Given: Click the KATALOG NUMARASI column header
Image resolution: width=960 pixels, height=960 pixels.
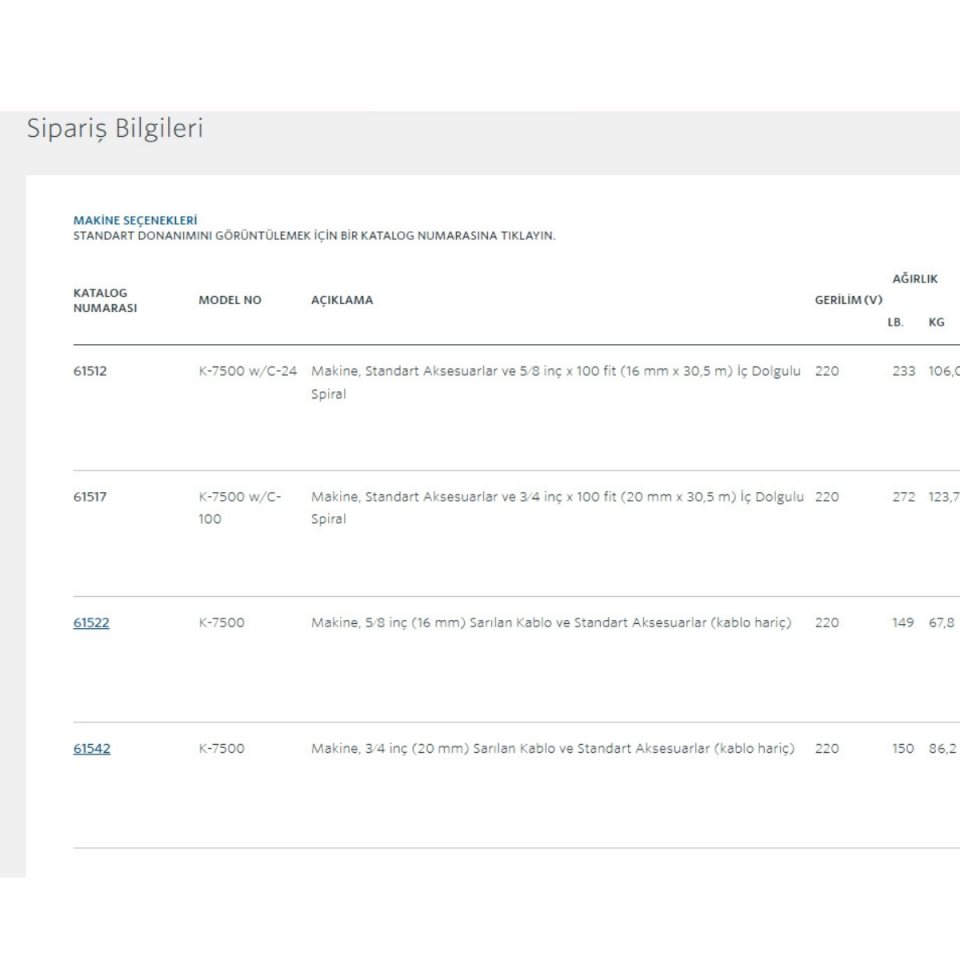Looking at the screenshot, I should pyautogui.click(x=104, y=300).
